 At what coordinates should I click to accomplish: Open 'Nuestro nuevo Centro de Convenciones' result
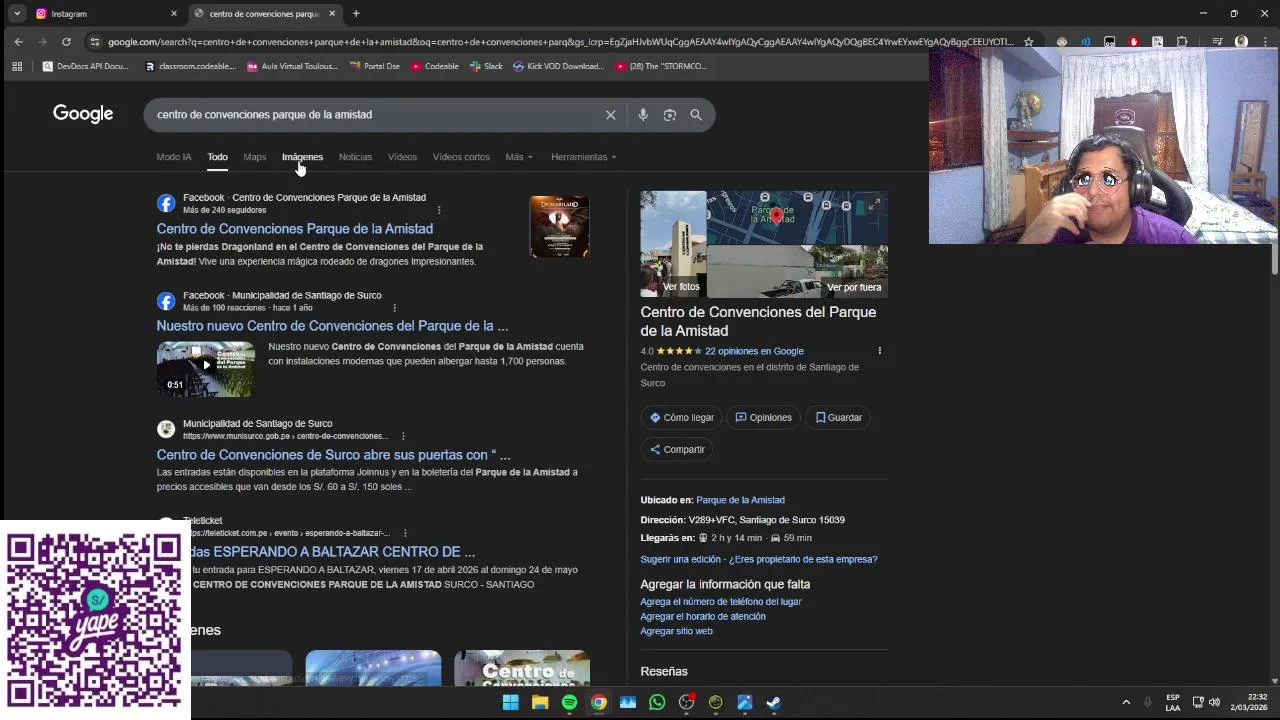point(332,326)
